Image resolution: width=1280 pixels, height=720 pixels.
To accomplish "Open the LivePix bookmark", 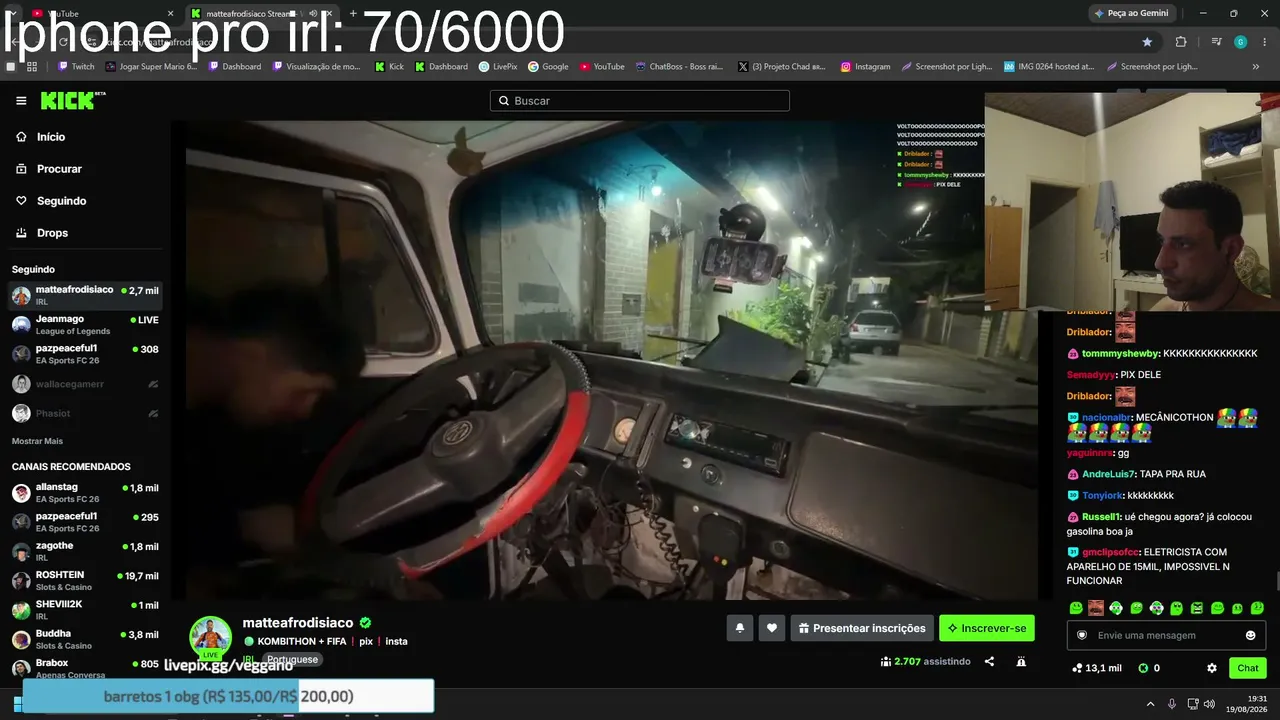I will (x=498, y=67).
